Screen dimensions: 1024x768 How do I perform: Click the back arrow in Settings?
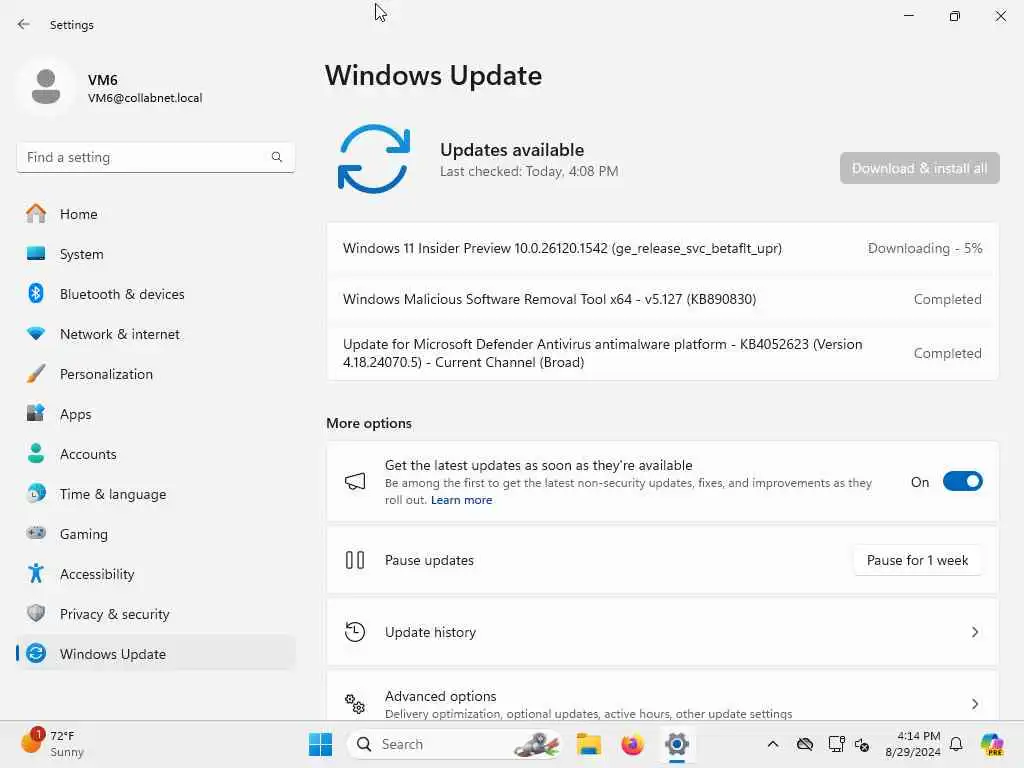click(x=24, y=24)
